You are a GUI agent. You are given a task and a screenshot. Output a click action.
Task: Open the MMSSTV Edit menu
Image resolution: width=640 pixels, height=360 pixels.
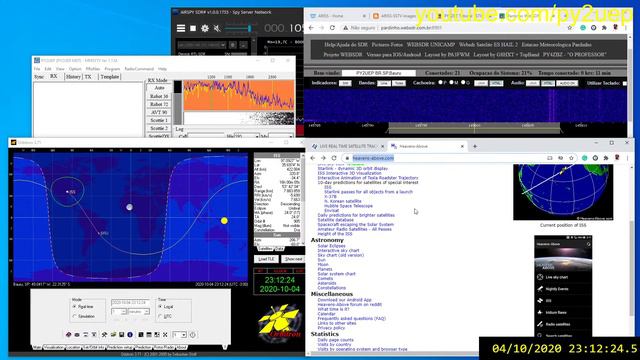coord(48,69)
